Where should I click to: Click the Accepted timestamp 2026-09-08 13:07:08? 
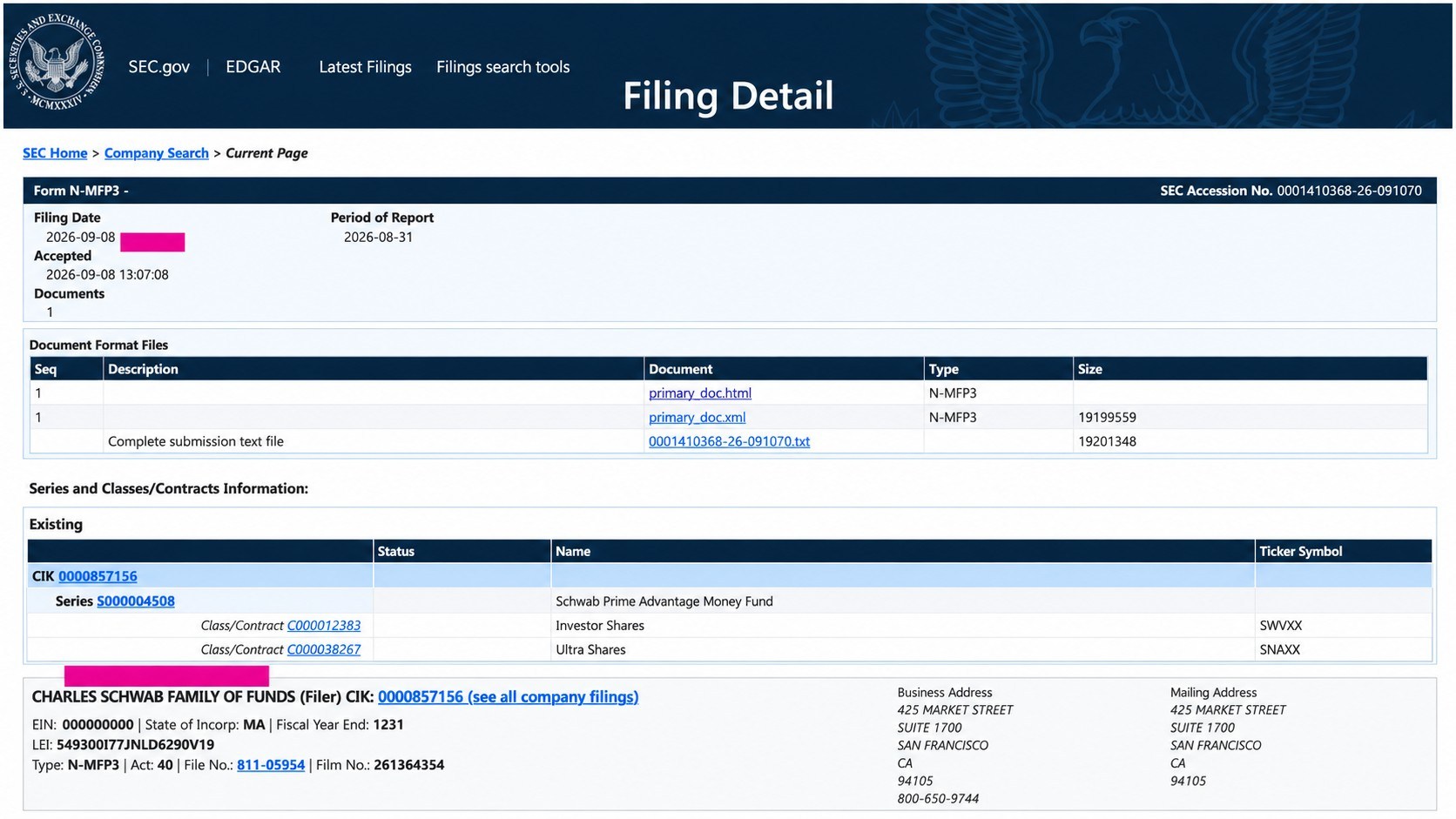(107, 275)
